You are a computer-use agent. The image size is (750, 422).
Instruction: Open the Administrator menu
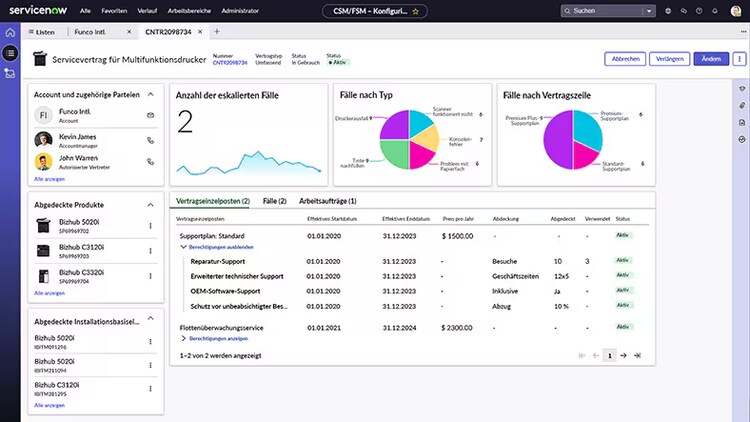(240, 11)
